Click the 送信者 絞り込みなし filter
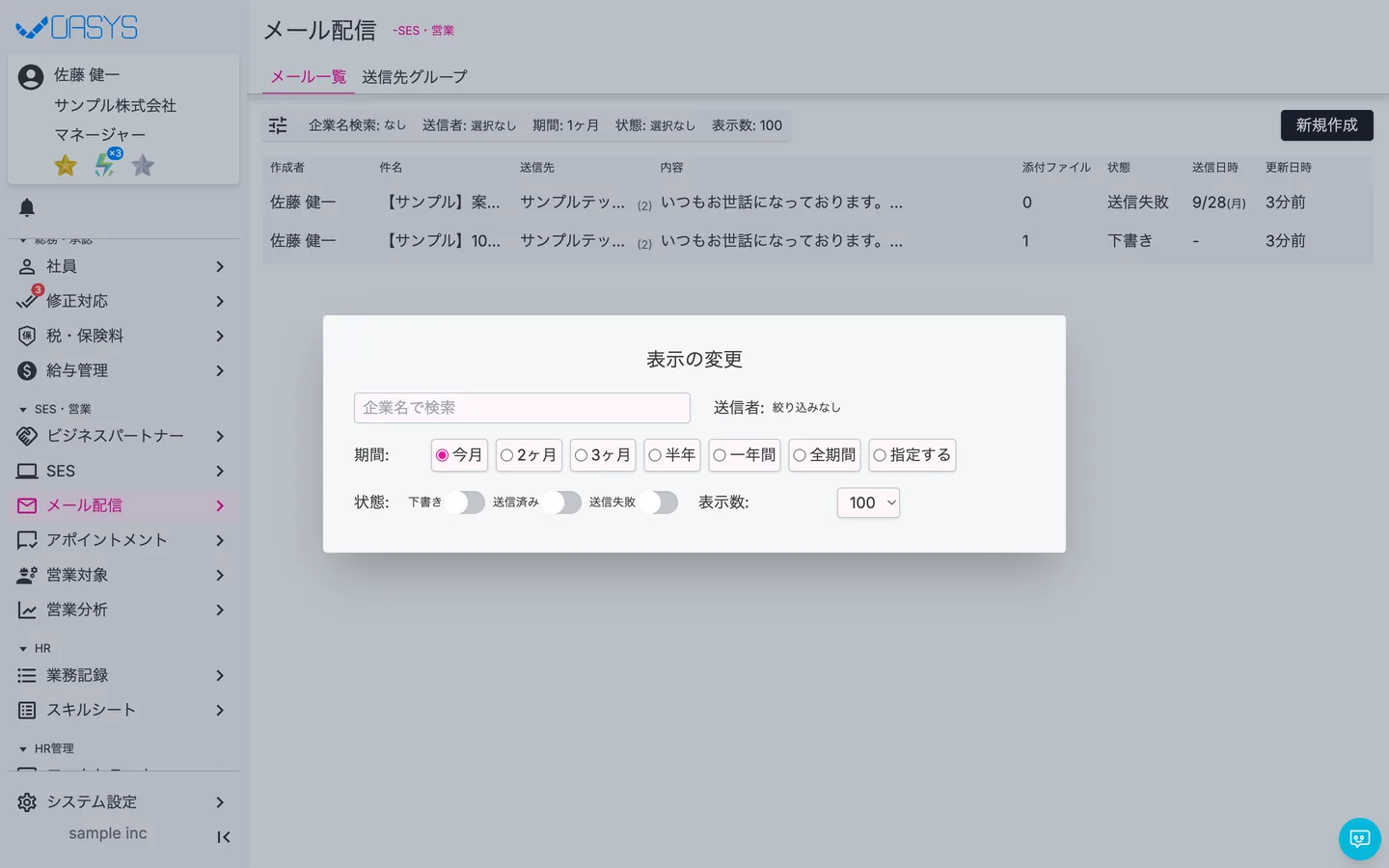 pyautogui.click(x=806, y=408)
